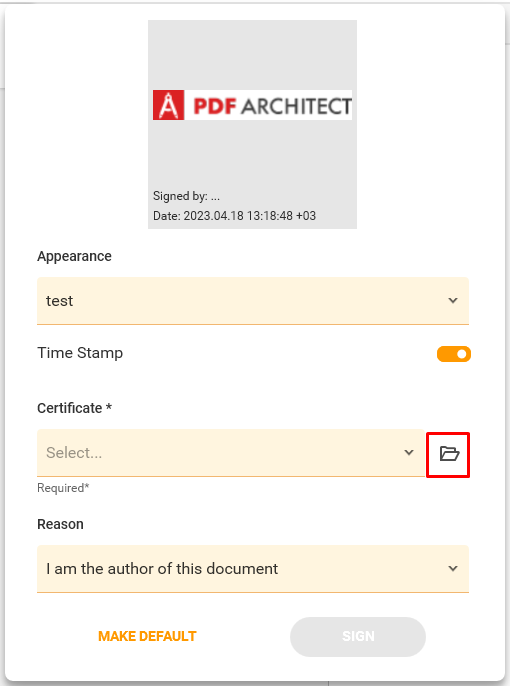Click the SIGN button
Image resolution: width=510 pixels, height=686 pixels.
358,637
